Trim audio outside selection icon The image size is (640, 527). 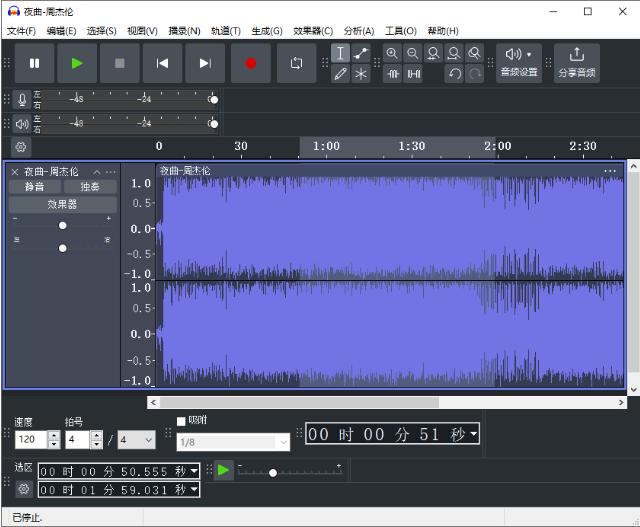click(x=392, y=74)
